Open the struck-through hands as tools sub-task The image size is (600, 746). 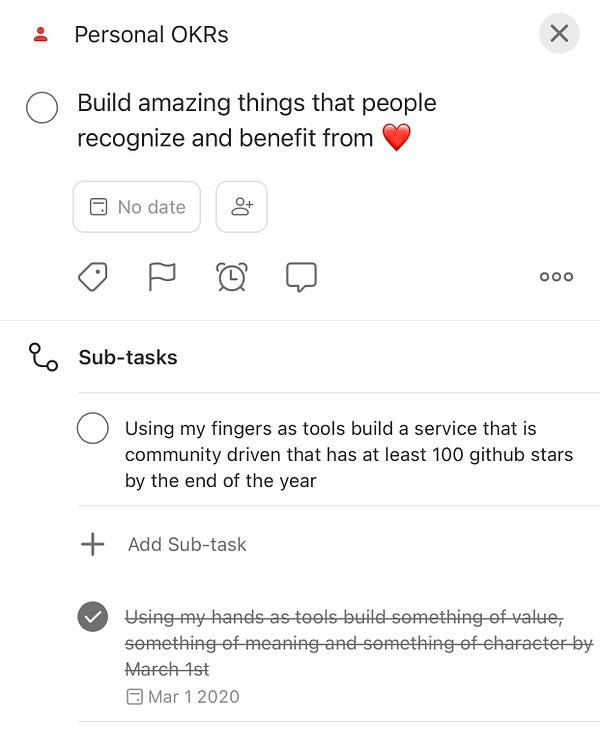tap(355, 642)
